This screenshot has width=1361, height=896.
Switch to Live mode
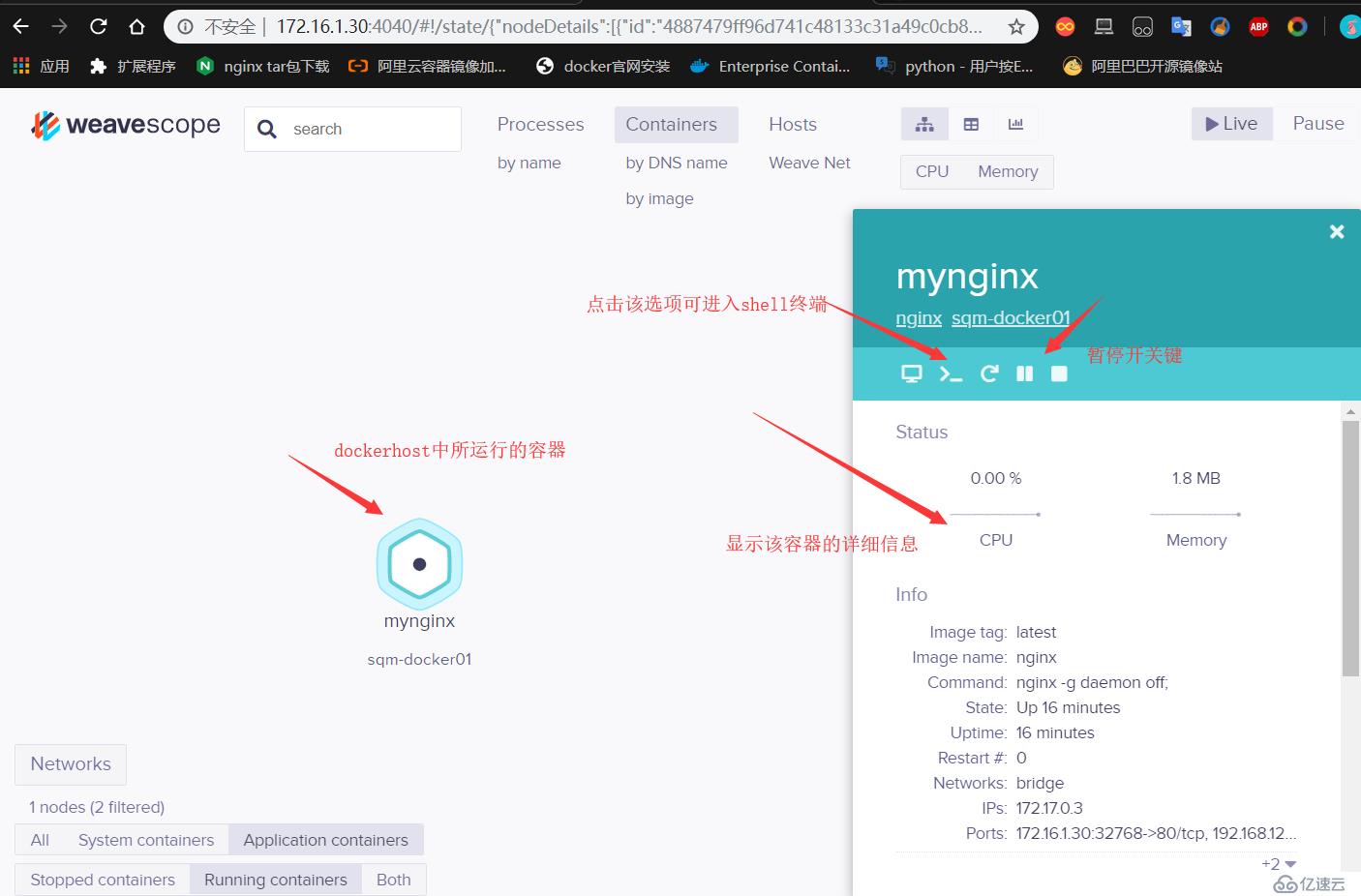tap(1231, 123)
